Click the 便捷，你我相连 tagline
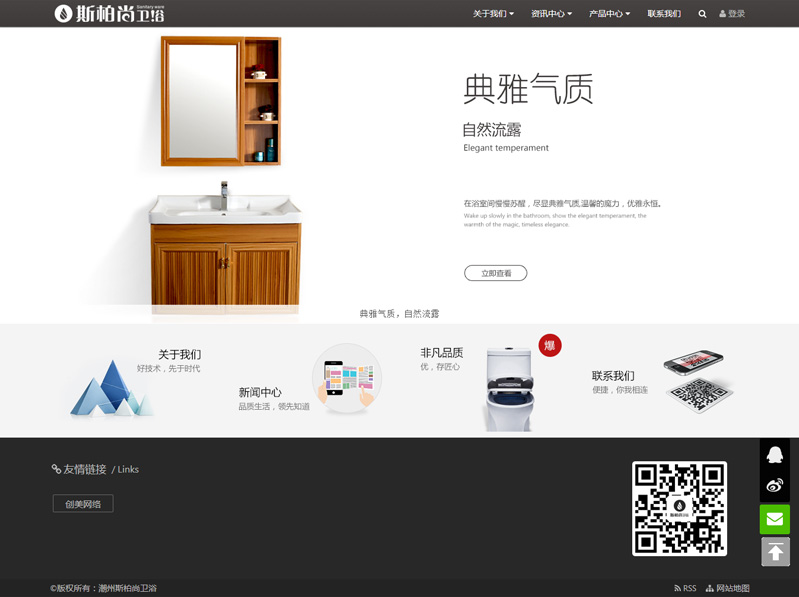The width and height of the screenshot is (799, 597). pyautogui.click(x=620, y=390)
